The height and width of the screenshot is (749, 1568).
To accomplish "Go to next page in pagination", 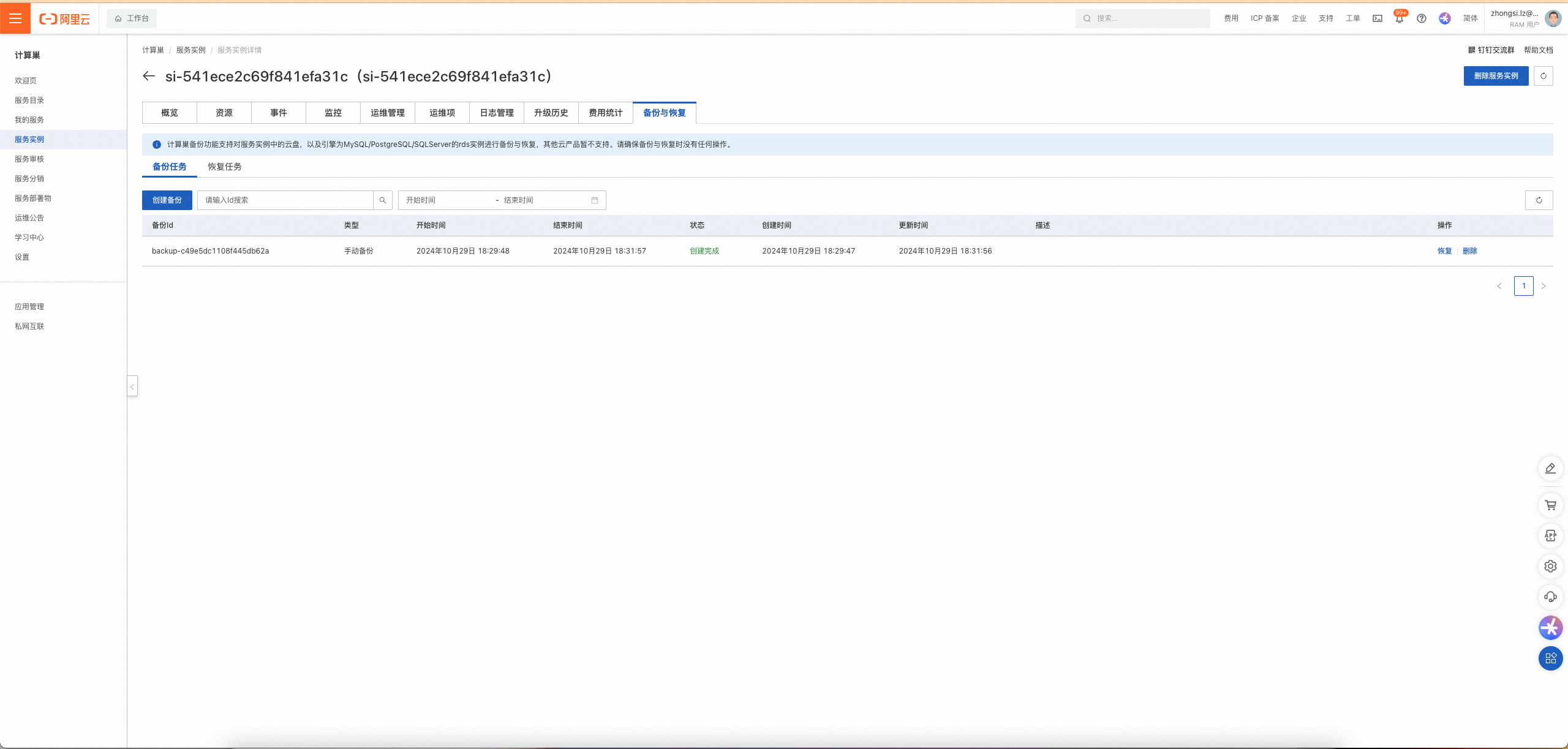I will [x=1543, y=286].
